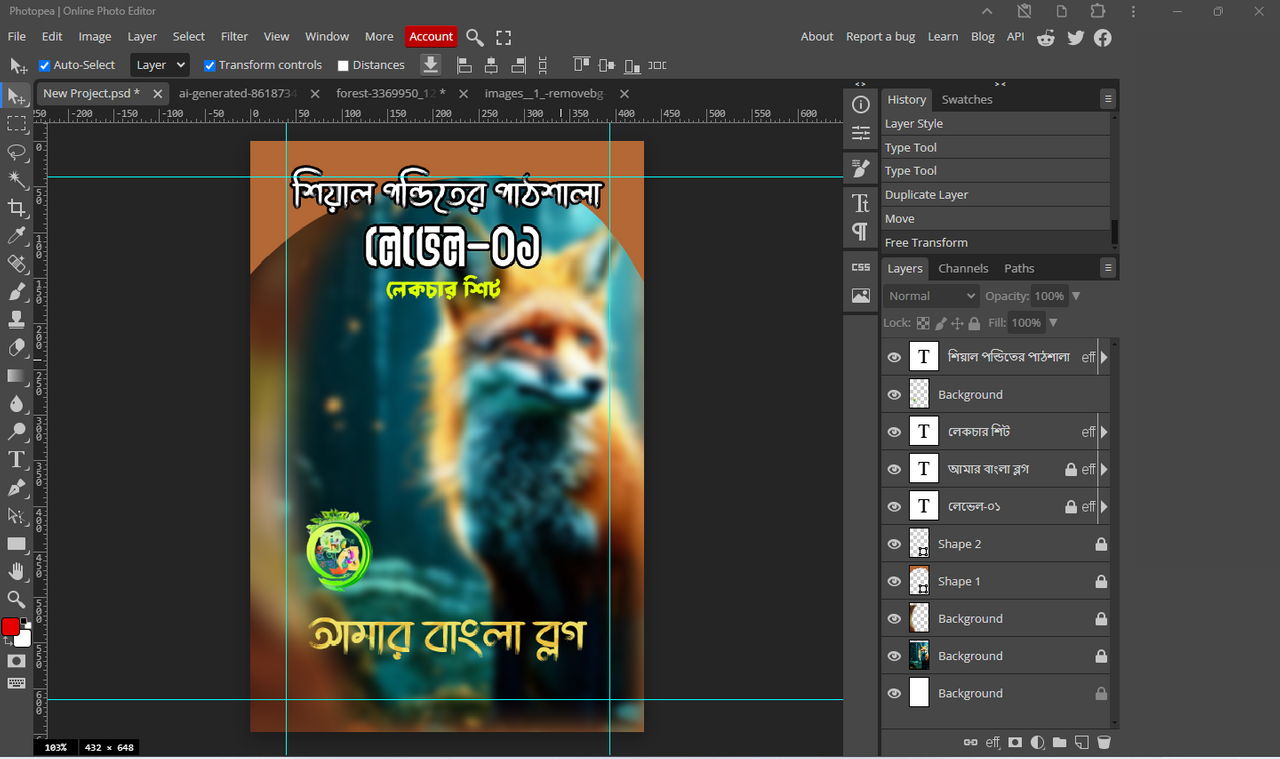Enable the Distances checkbox

click(343, 66)
